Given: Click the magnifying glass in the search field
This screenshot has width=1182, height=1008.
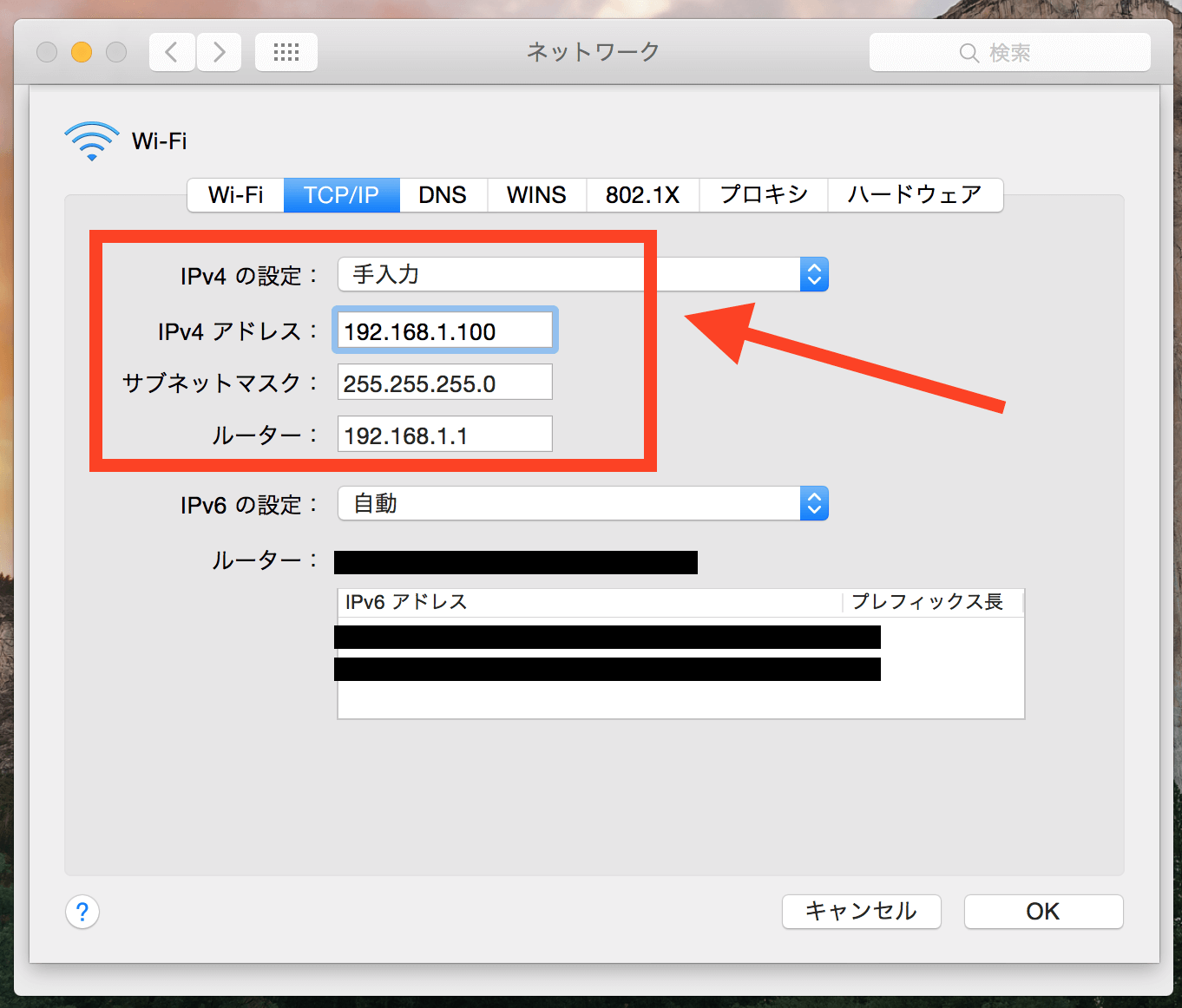Looking at the screenshot, I should coord(969,52).
